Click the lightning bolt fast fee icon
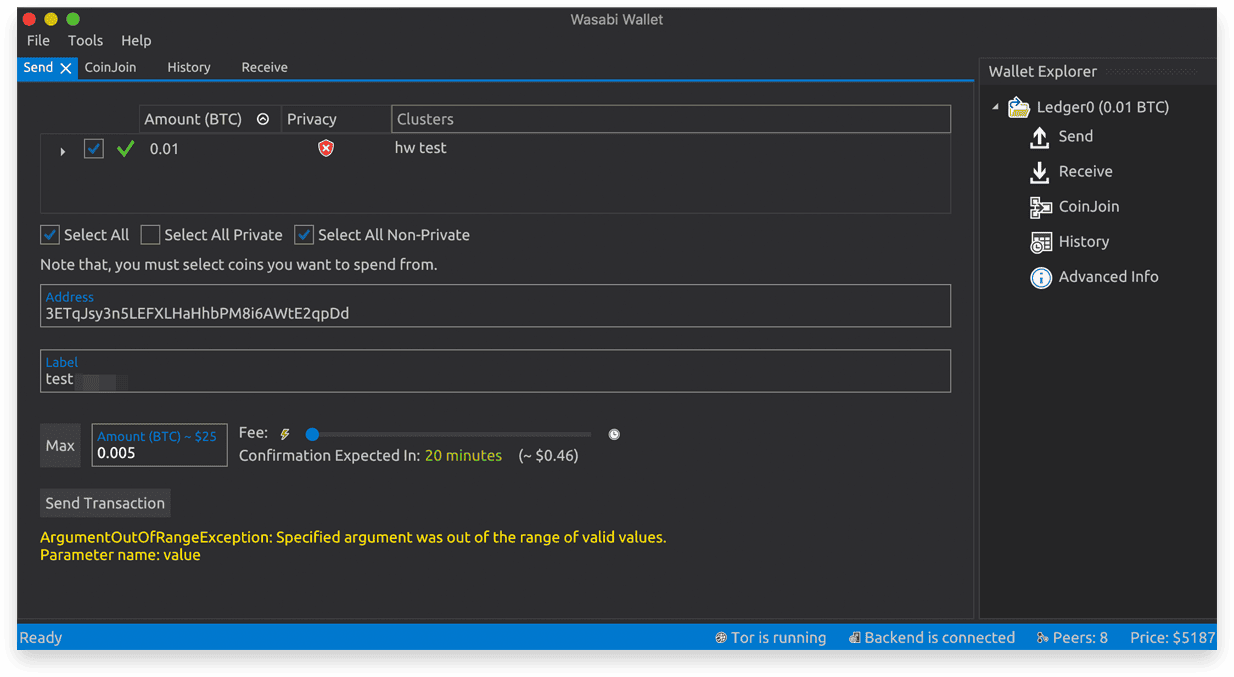Viewport: 1234px width, 677px height. click(x=285, y=434)
